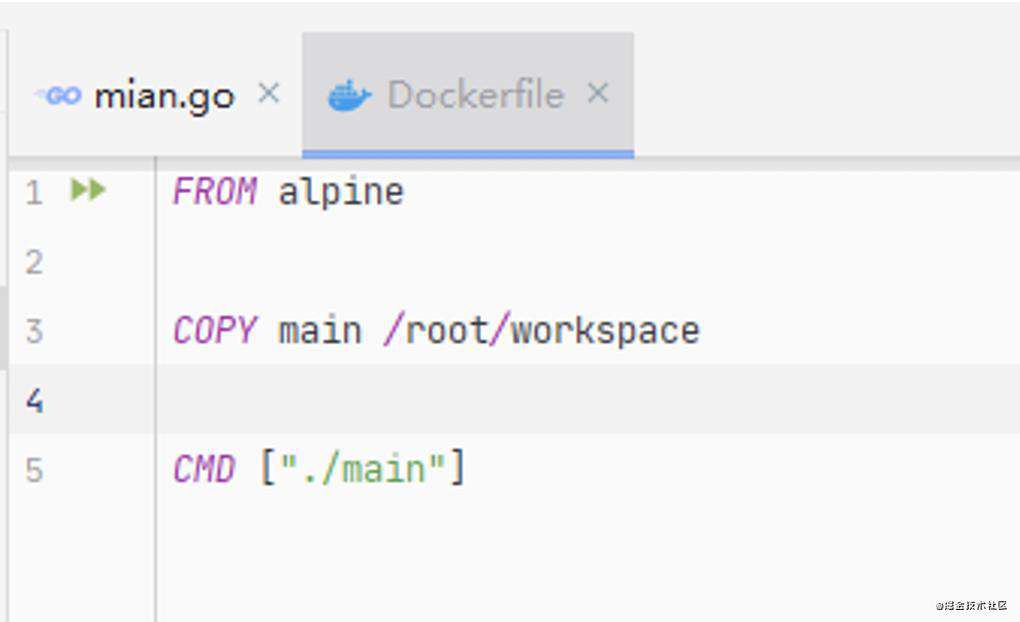1020x622 pixels.
Task: Place cursor on main in COPY line
Action: [x=319, y=331]
